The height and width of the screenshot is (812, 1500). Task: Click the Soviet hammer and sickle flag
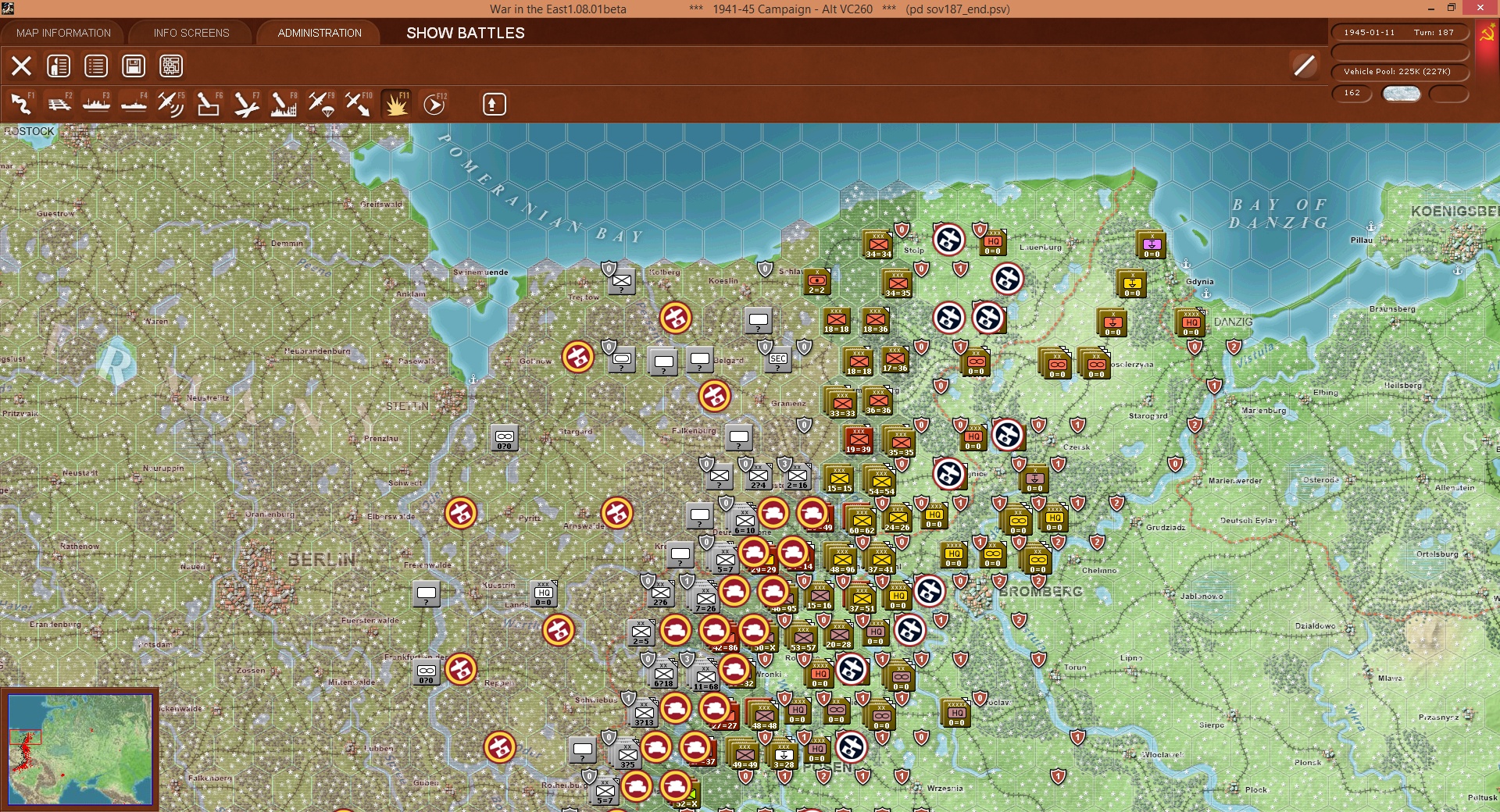[1486, 34]
